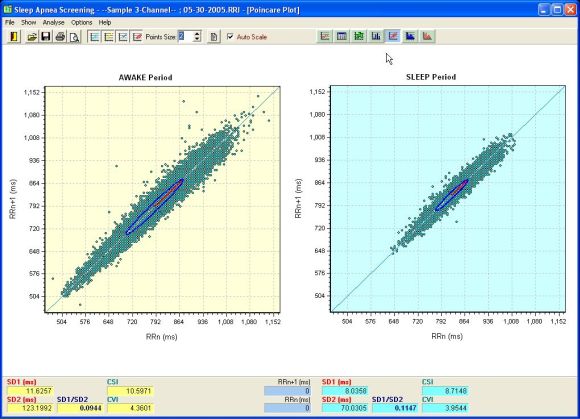Click the awake SD1/SD2 value 0.0944
This screenshot has height=419, width=580.
(x=81, y=408)
